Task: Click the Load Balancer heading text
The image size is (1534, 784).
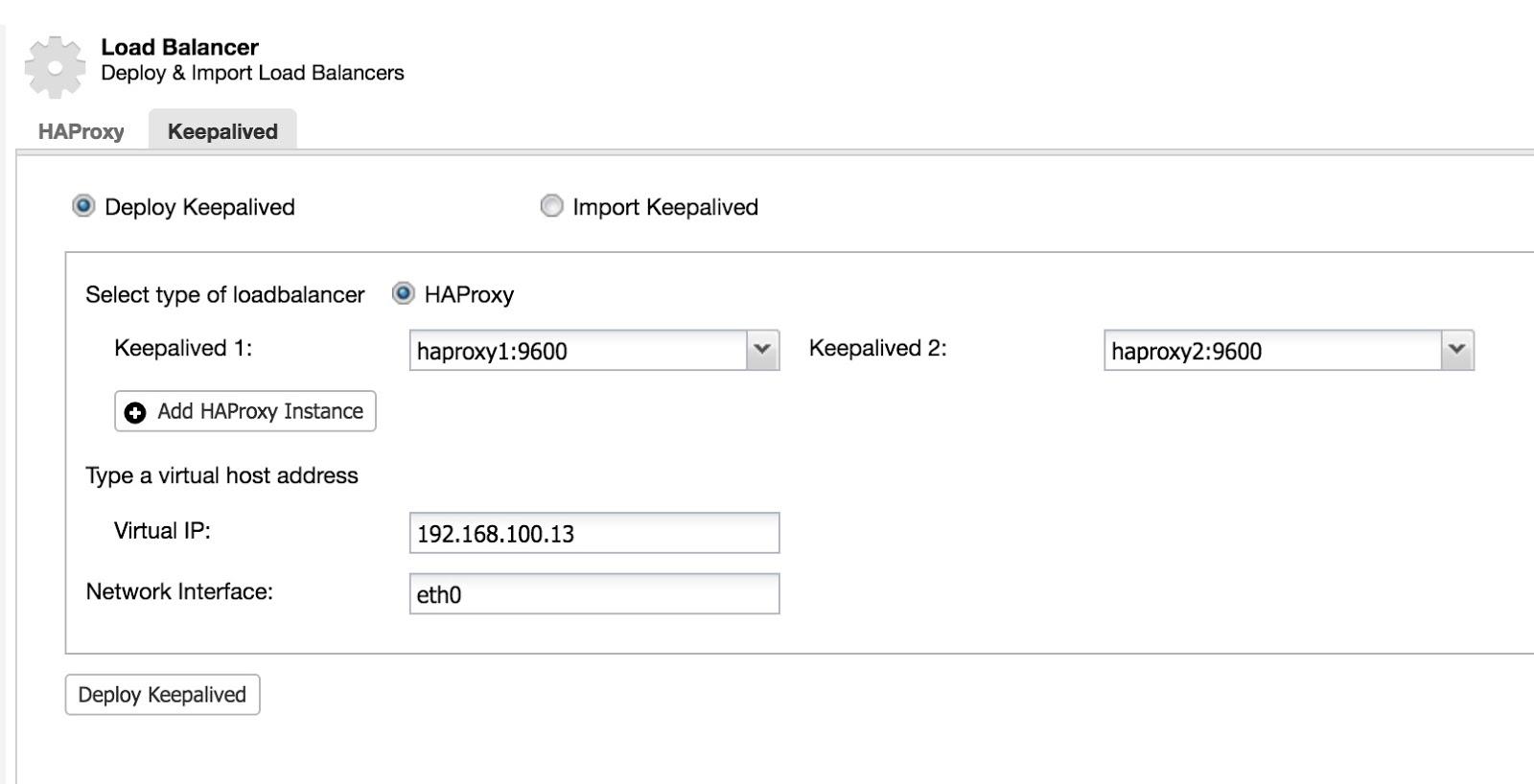Action: tap(179, 47)
